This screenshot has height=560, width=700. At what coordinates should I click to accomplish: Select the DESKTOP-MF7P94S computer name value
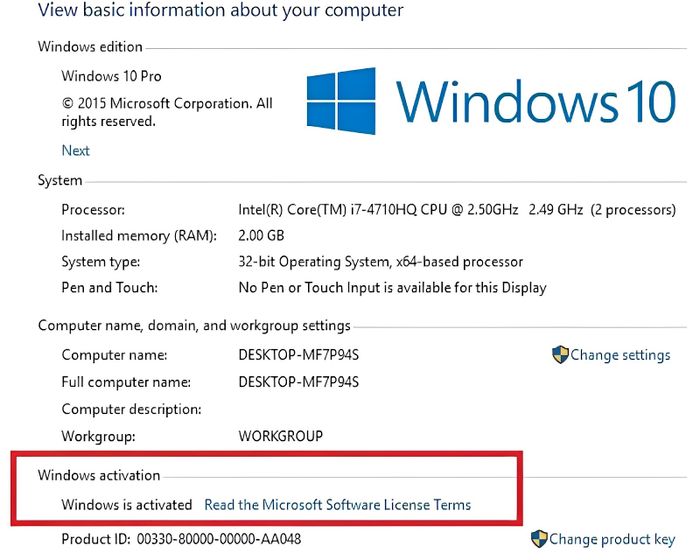pos(299,355)
